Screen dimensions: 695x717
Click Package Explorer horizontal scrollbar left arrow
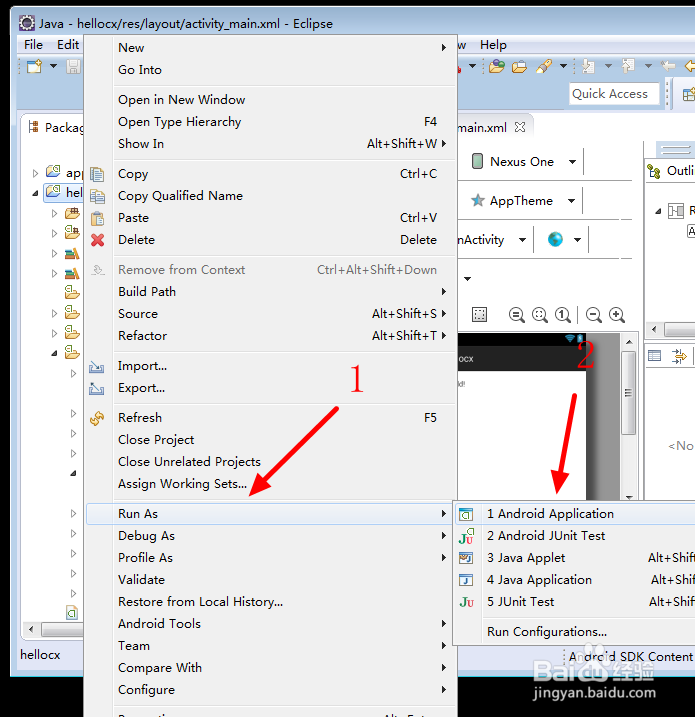pyautogui.click(x=31, y=629)
